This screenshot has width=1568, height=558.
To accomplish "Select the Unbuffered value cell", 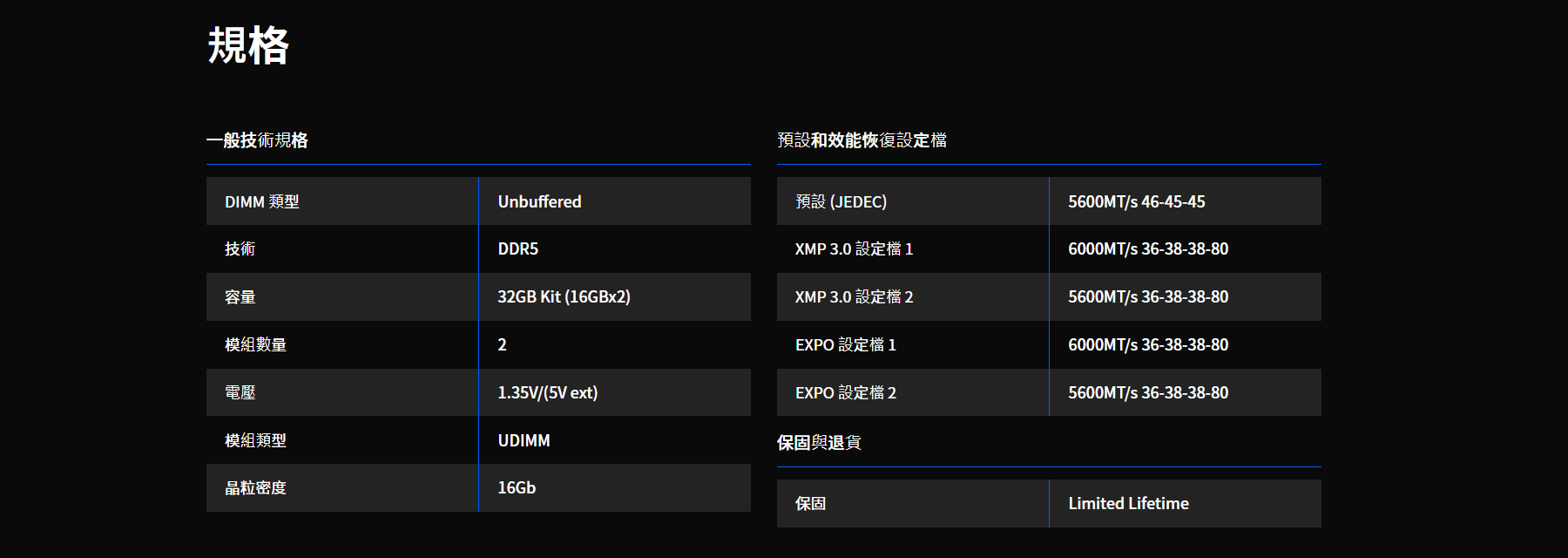I will tap(539, 201).
